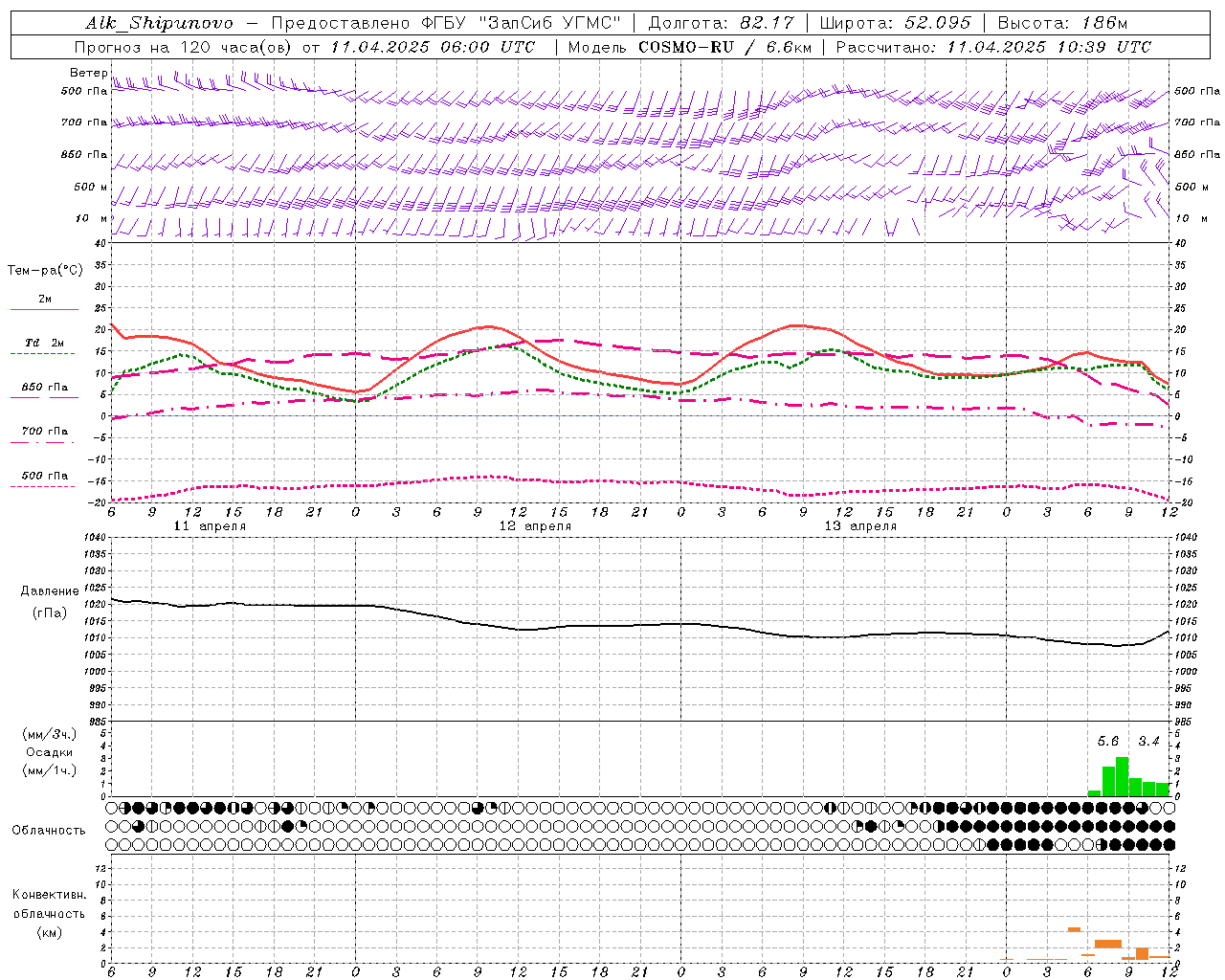This screenshot has height=980, width=1225.
Task: Click the '(мм/1ч.)' precipitation unit label
Action: coord(50,770)
